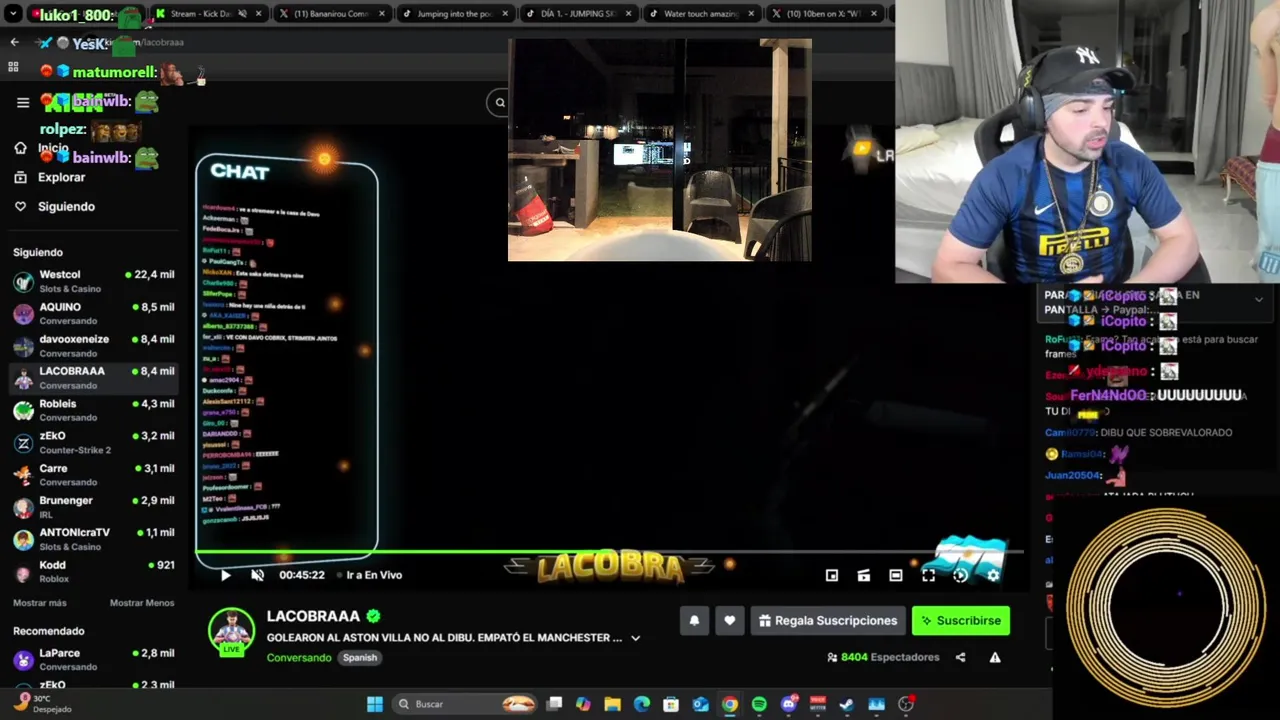Enter fullscreen on the Kick player
Viewport: 1280px width, 720px height.
point(928,575)
